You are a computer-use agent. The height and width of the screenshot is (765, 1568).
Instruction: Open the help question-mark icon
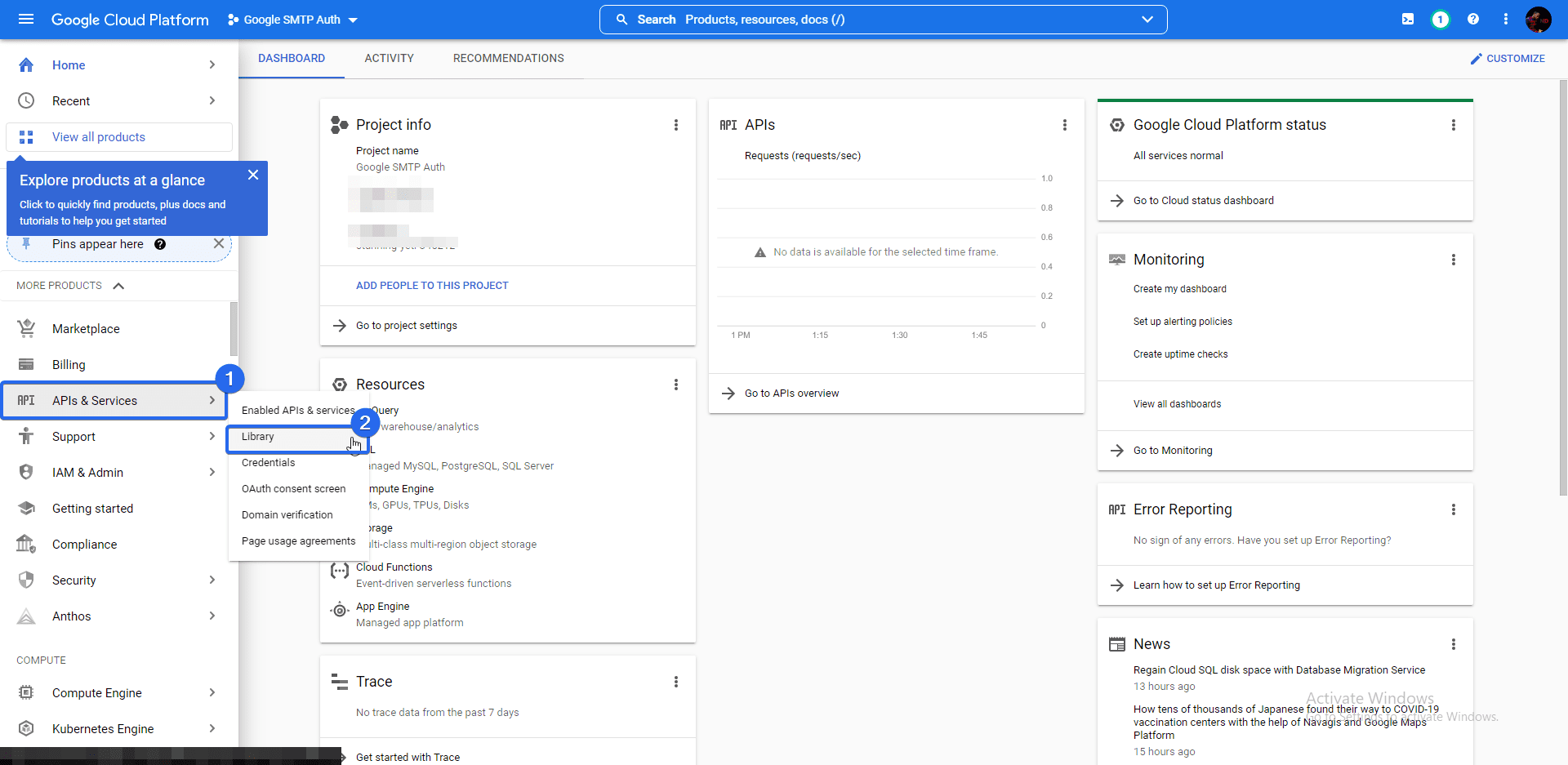pyautogui.click(x=1473, y=19)
